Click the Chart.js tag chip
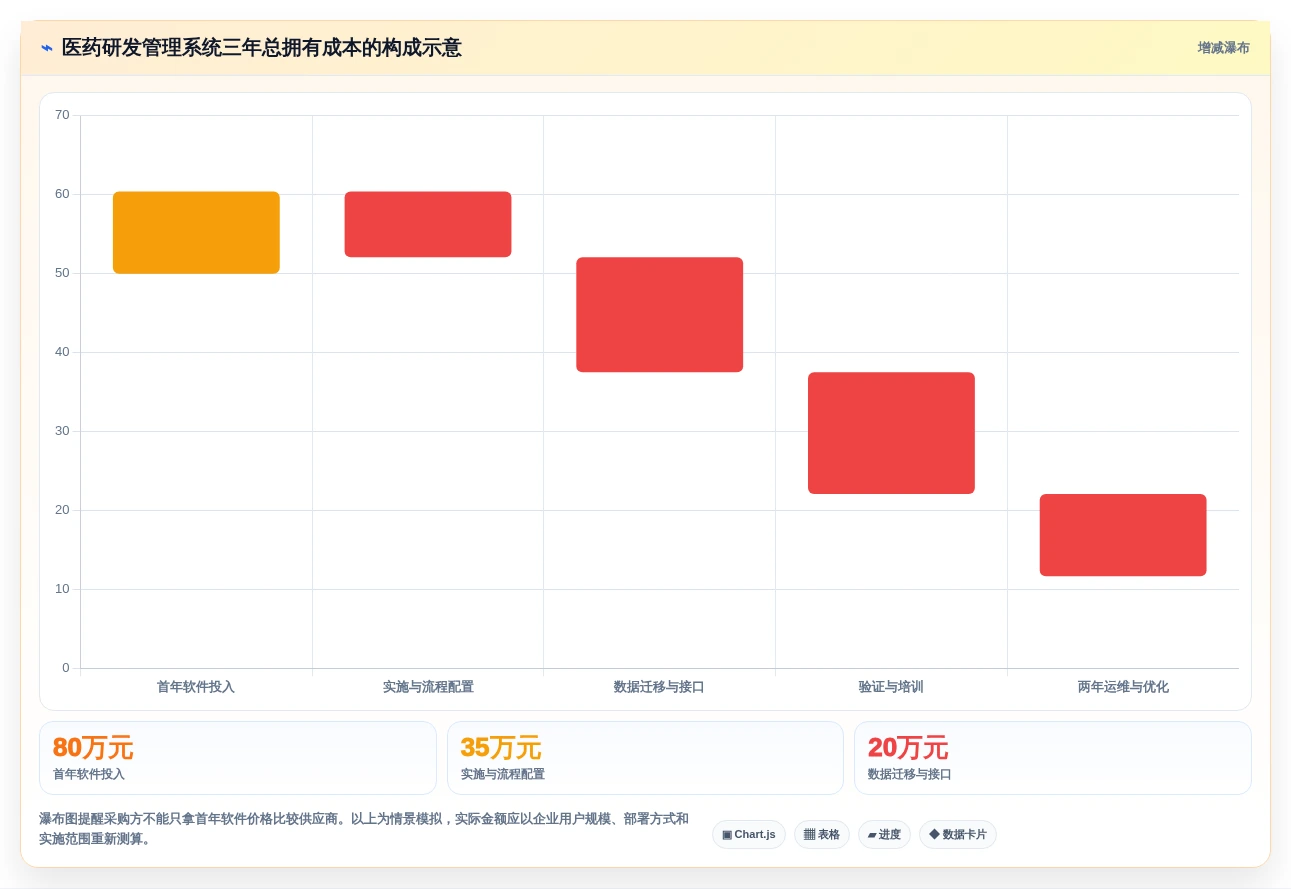Screen dimensions: 1291x889 [749, 834]
